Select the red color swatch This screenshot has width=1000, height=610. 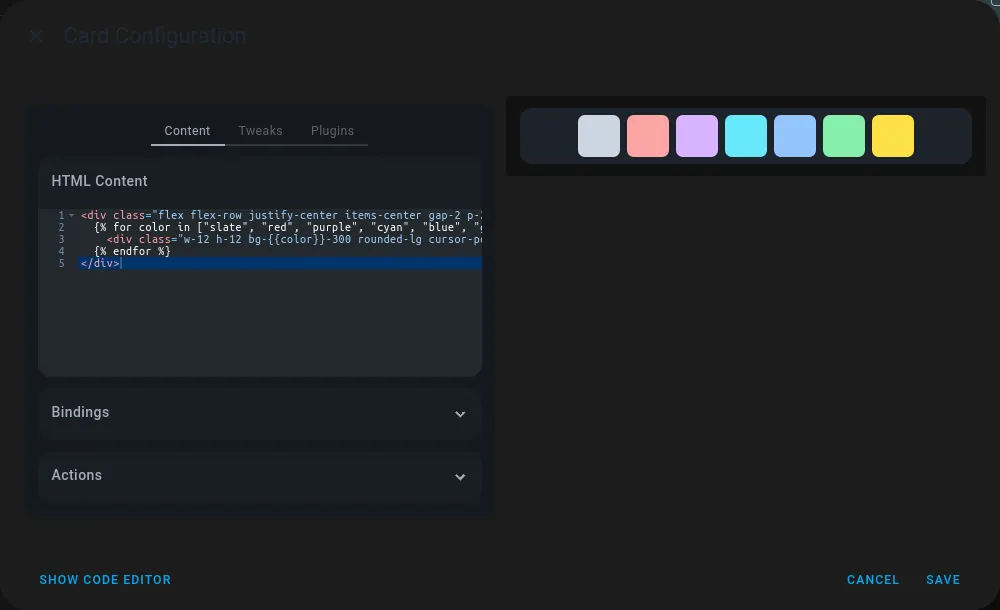[648, 136]
